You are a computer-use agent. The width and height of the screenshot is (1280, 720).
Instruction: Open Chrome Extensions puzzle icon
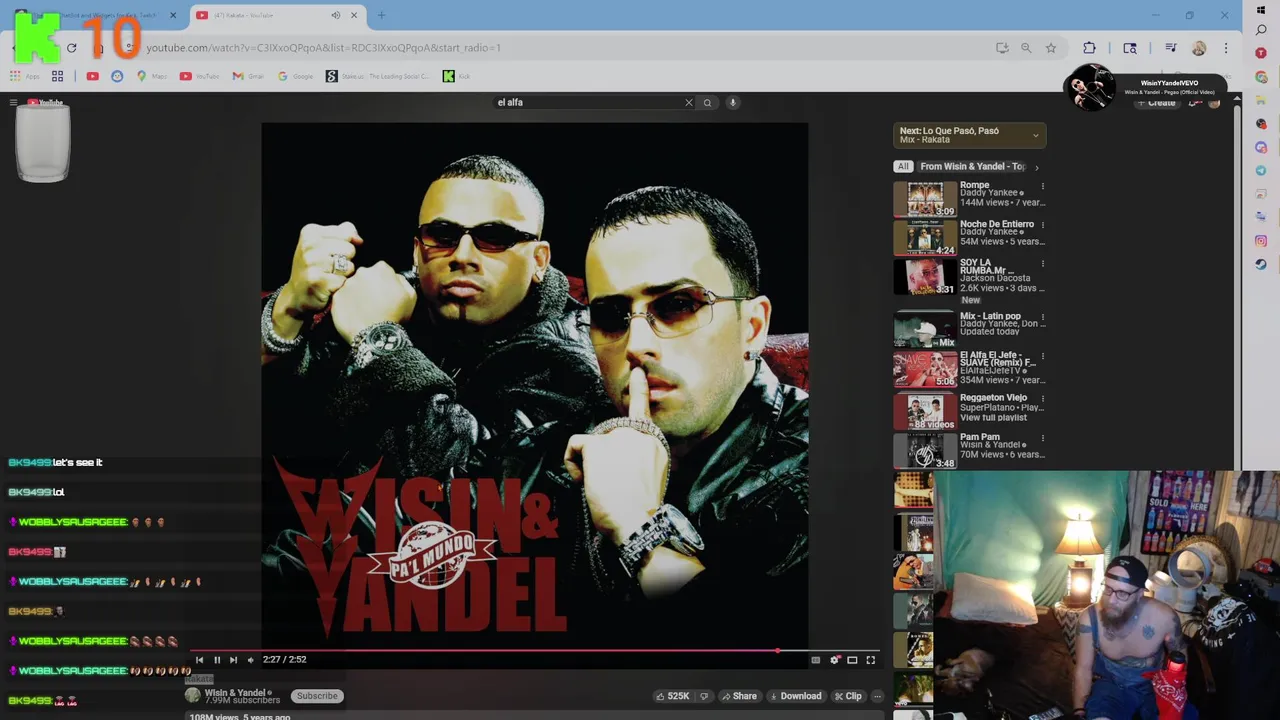pos(1089,48)
